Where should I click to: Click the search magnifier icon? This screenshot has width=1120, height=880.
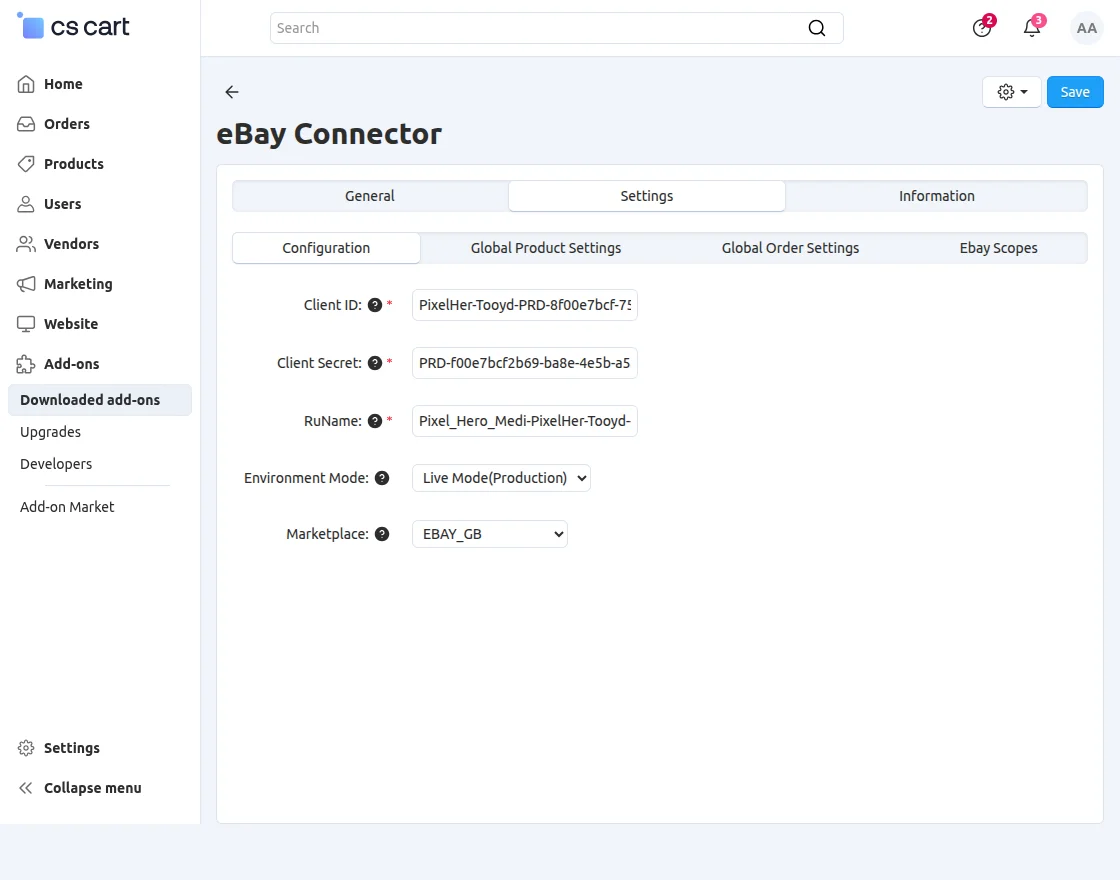click(x=816, y=28)
